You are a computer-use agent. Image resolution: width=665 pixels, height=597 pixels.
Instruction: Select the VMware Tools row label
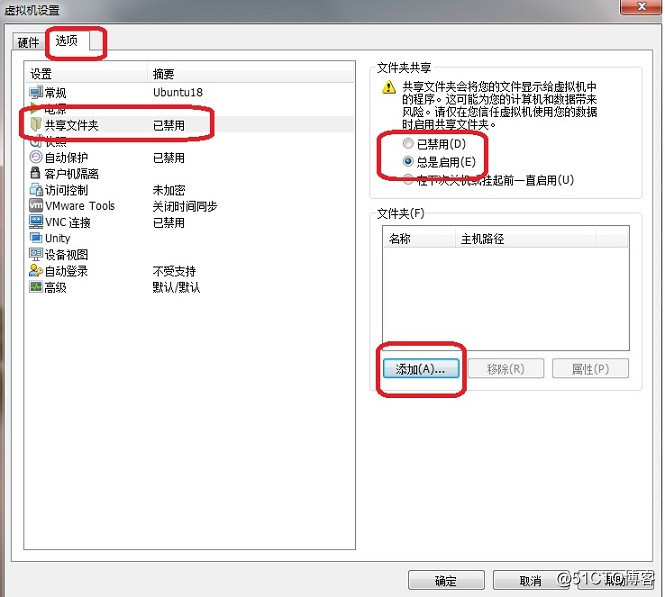[80, 206]
